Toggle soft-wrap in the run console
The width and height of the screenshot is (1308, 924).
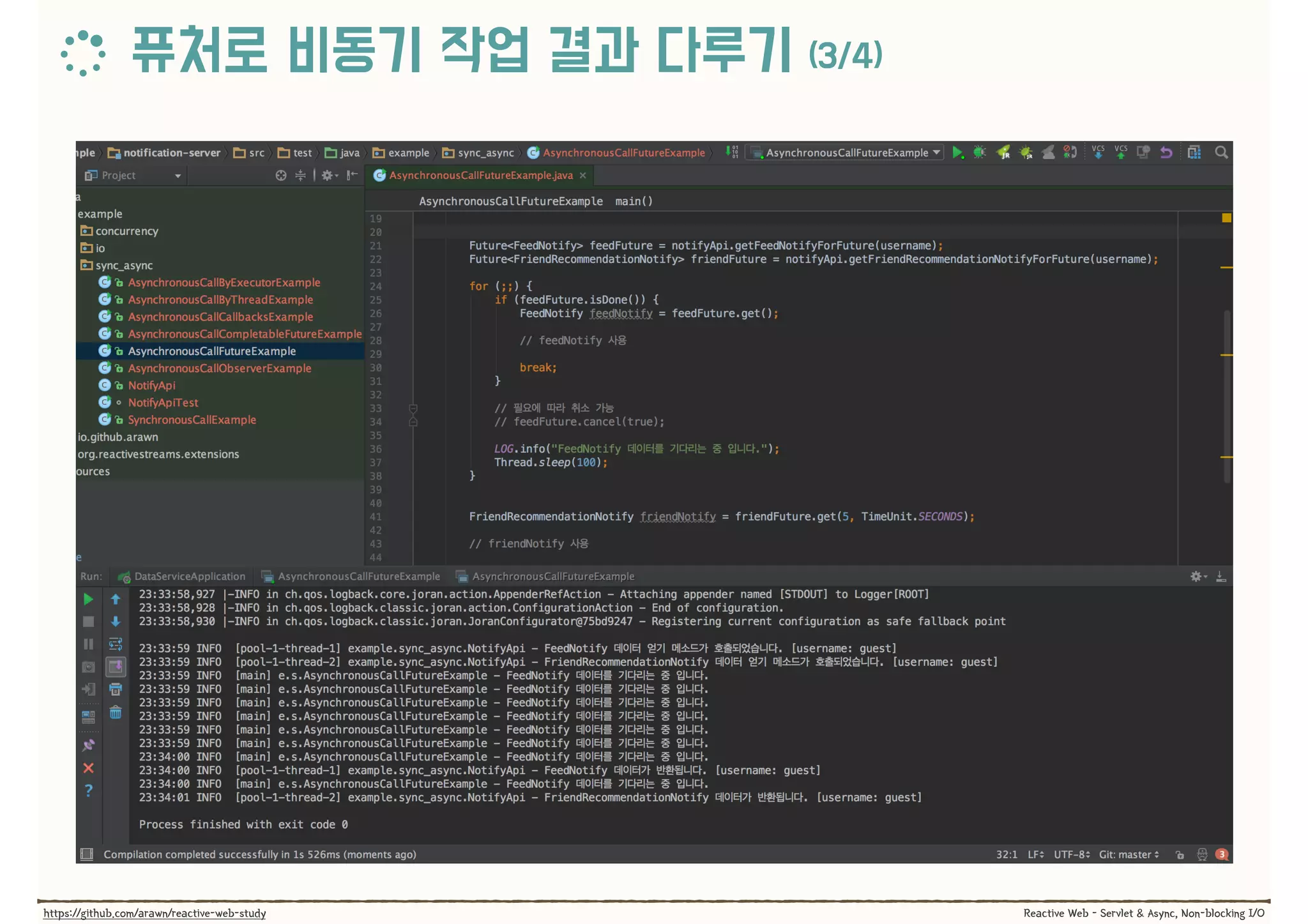click(116, 644)
